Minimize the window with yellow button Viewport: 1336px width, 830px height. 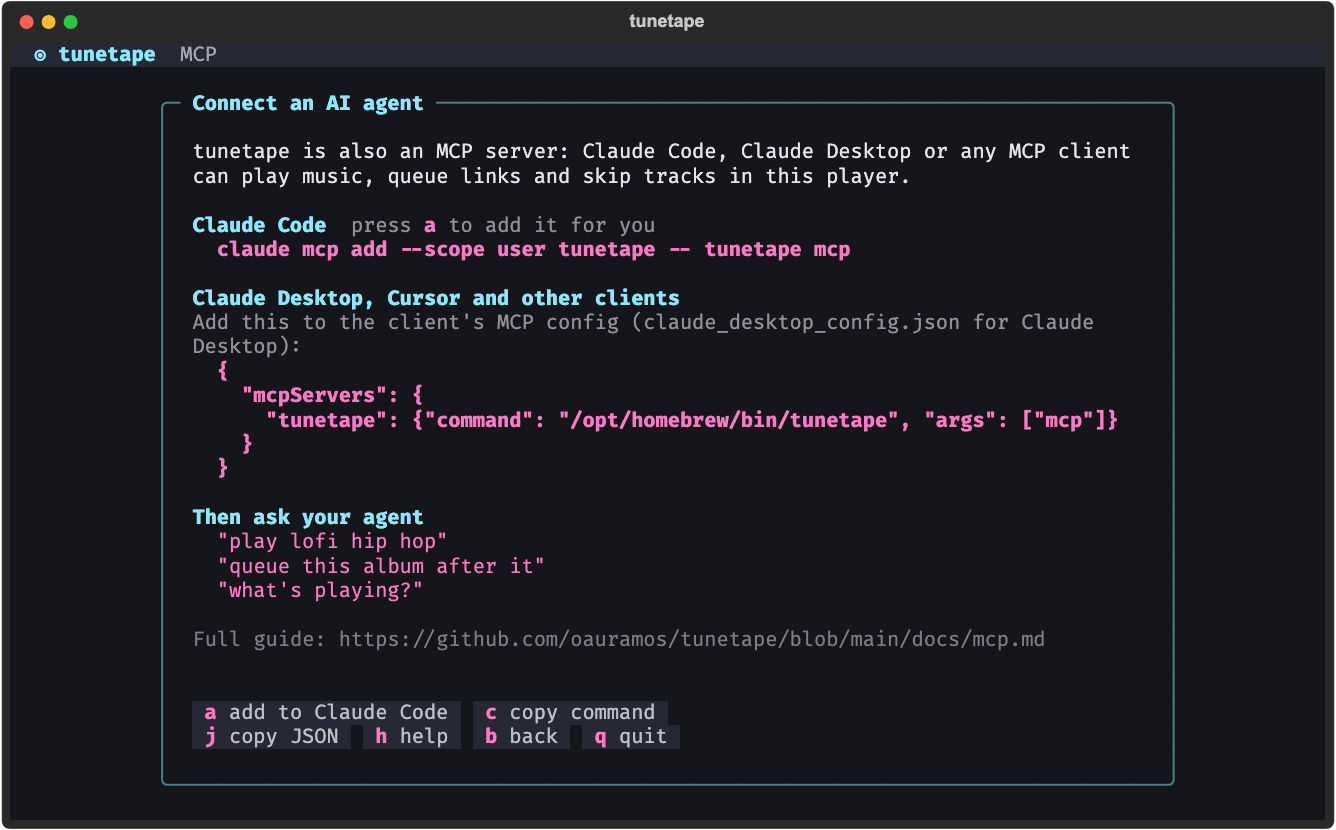tap(48, 22)
